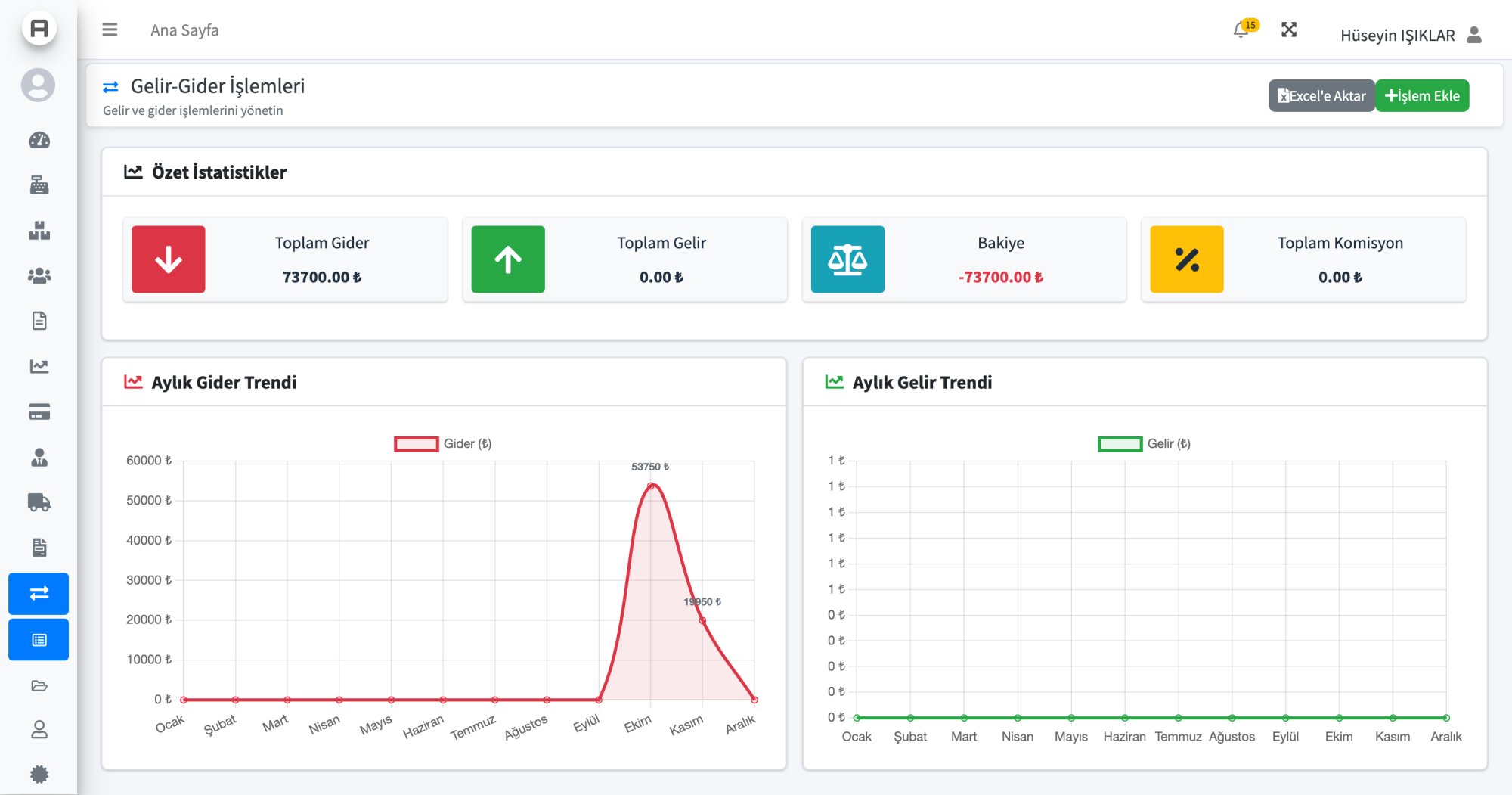Toggle fullscreen mode icon in header
Image resolution: width=1512 pixels, height=795 pixels.
(1289, 30)
